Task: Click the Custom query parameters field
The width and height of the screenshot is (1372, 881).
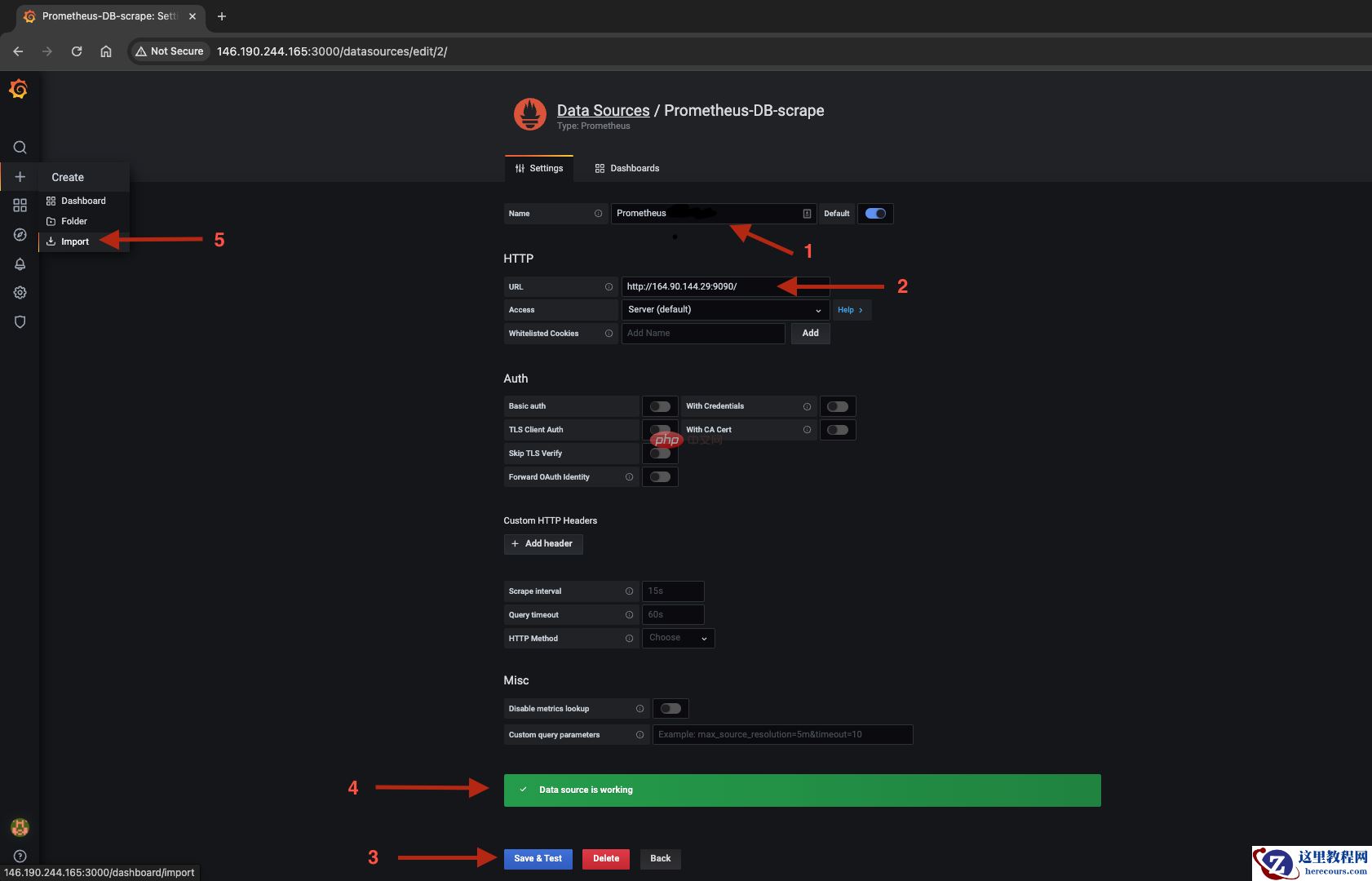Action: (782, 735)
